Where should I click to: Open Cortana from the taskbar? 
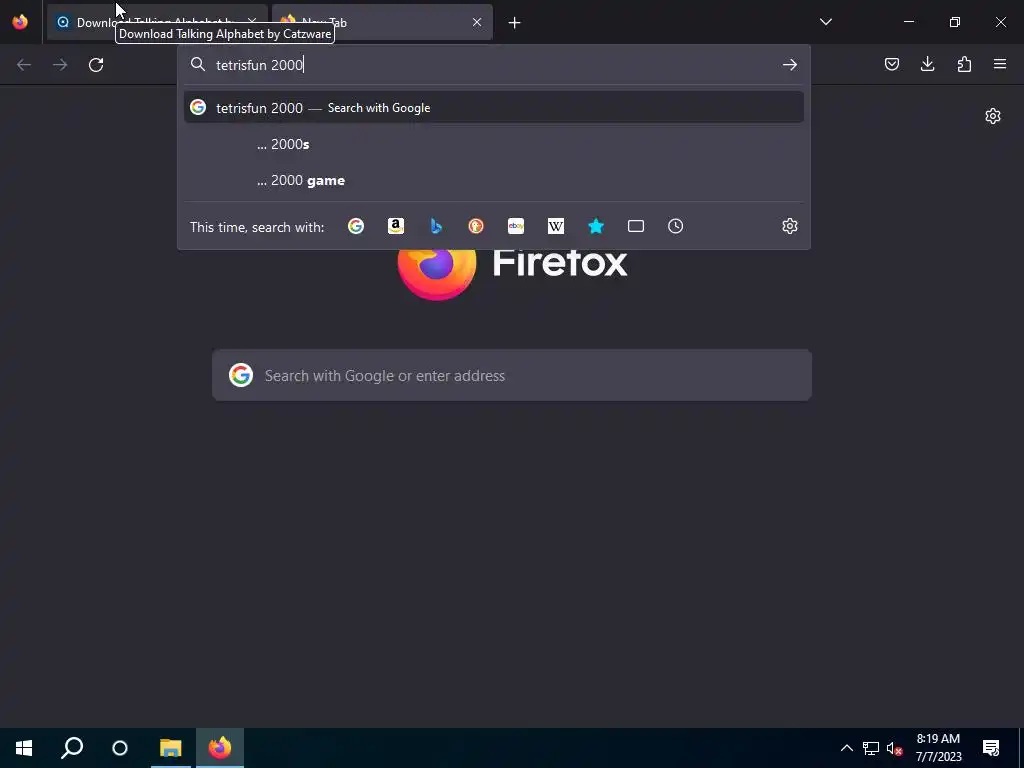pyautogui.click(x=120, y=748)
